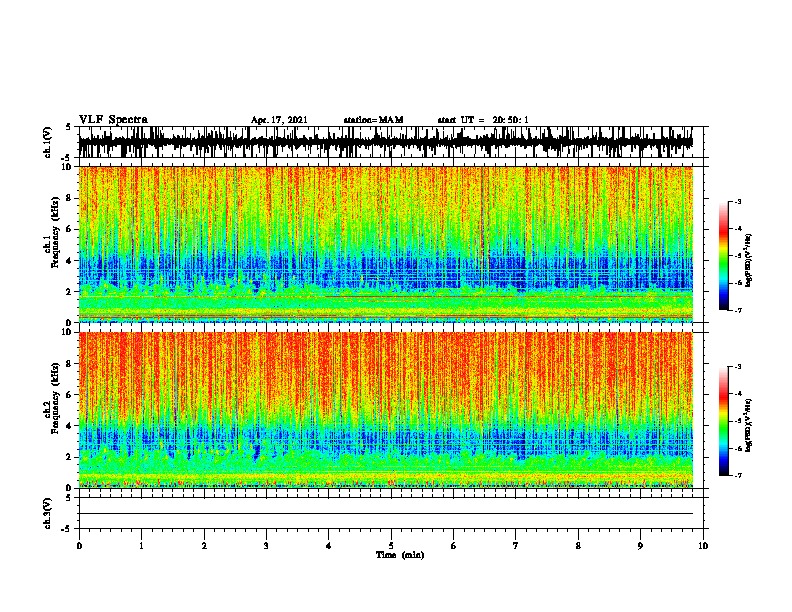Click the "5" tick on ch.1(V) axis
This screenshot has width=792, height=612.
[x=69, y=127]
